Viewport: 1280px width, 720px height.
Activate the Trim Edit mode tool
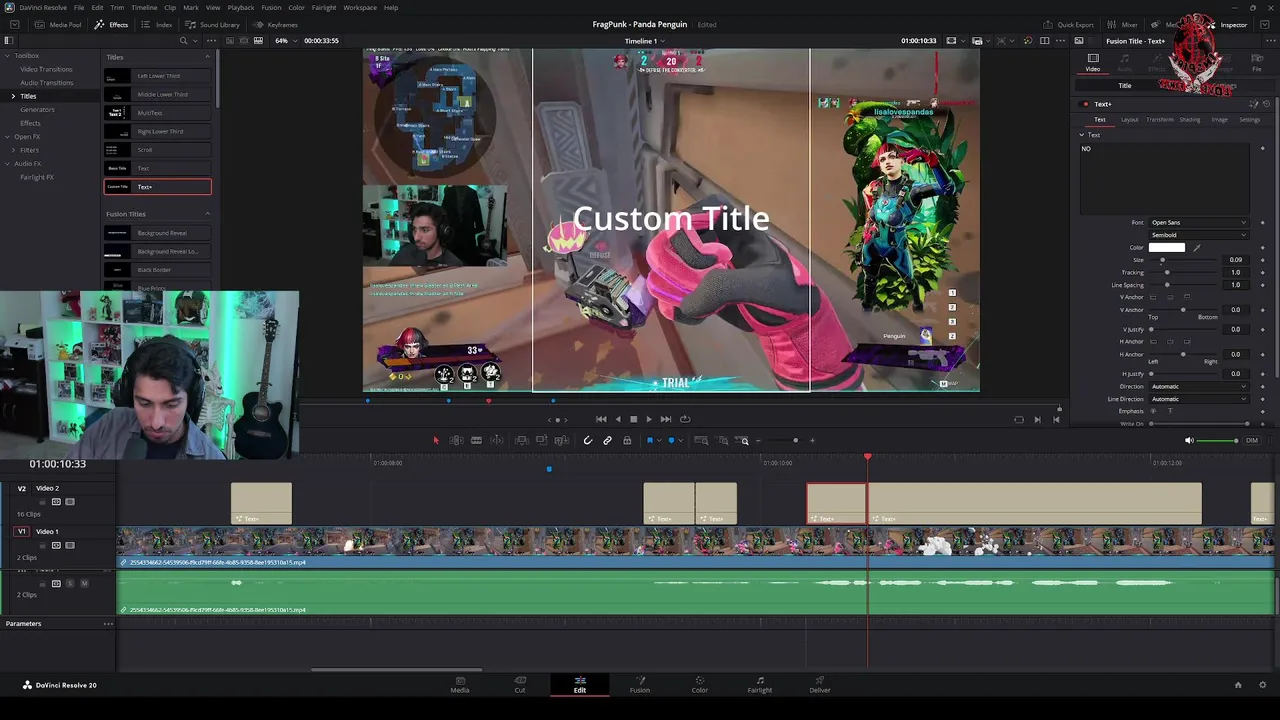[x=456, y=440]
